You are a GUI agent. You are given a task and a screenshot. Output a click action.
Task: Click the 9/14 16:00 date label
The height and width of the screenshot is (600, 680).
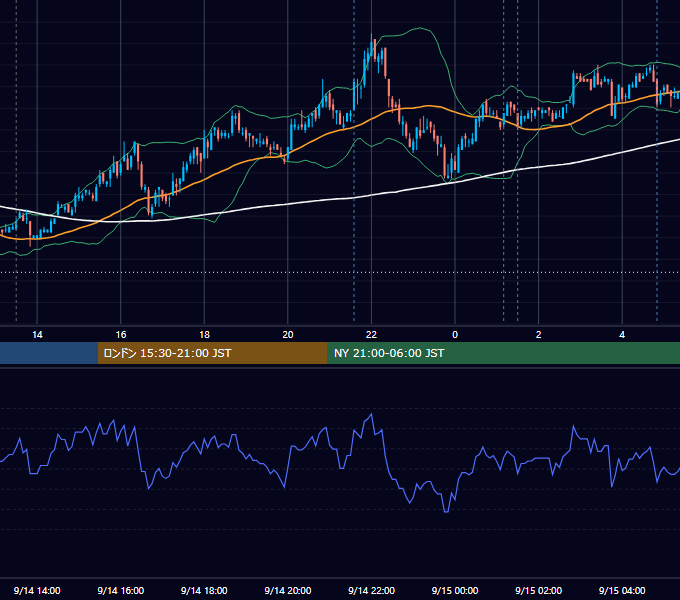(x=121, y=590)
